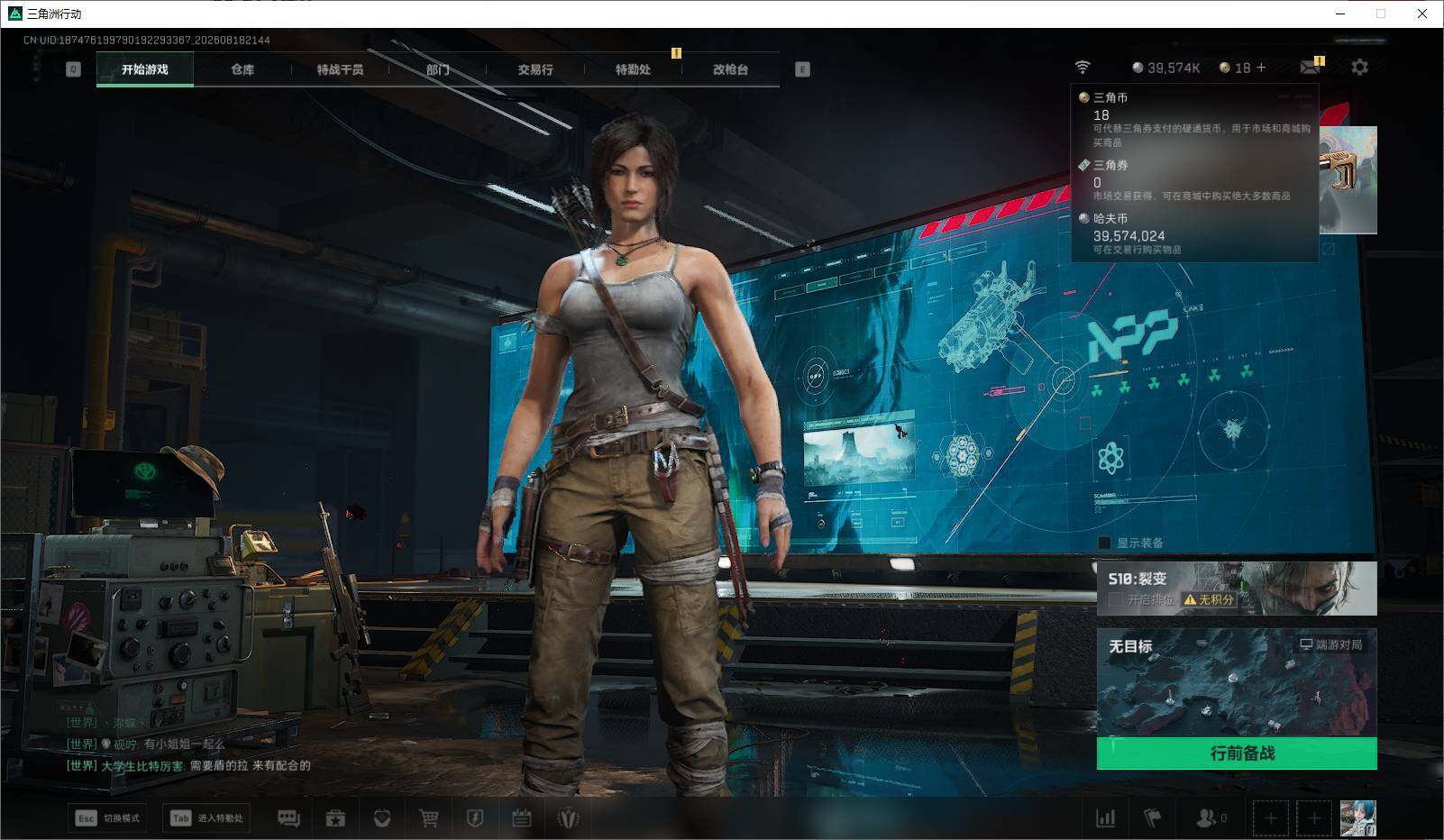Click the Q key navigation icon
This screenshot has width=1444, height=840.
[74, 69]
